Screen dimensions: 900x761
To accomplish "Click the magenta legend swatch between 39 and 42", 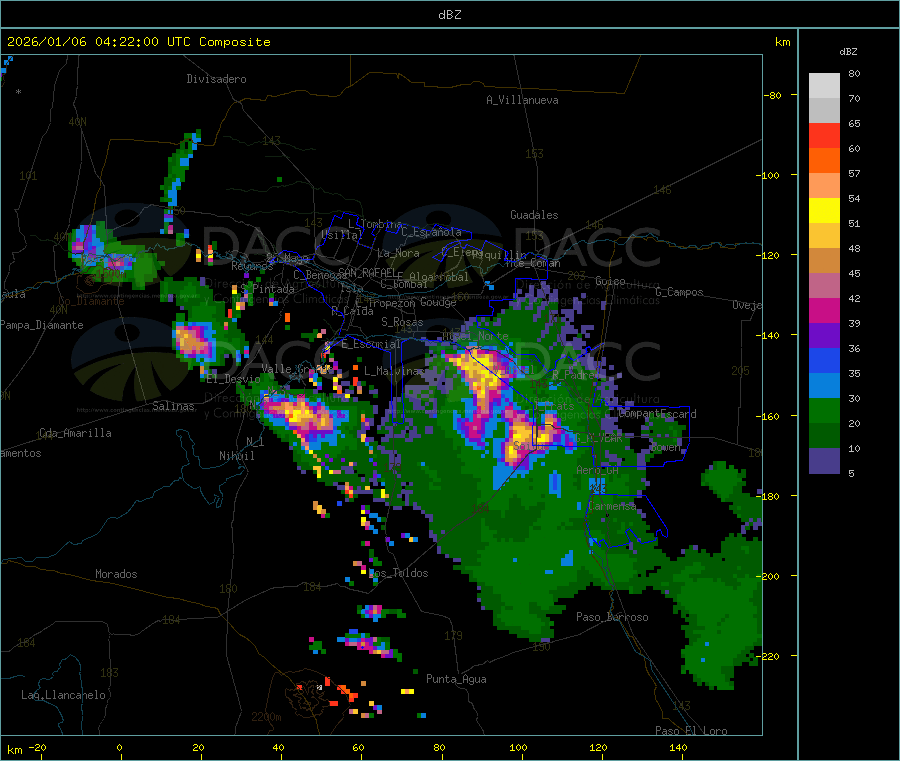I will [824, 310].
